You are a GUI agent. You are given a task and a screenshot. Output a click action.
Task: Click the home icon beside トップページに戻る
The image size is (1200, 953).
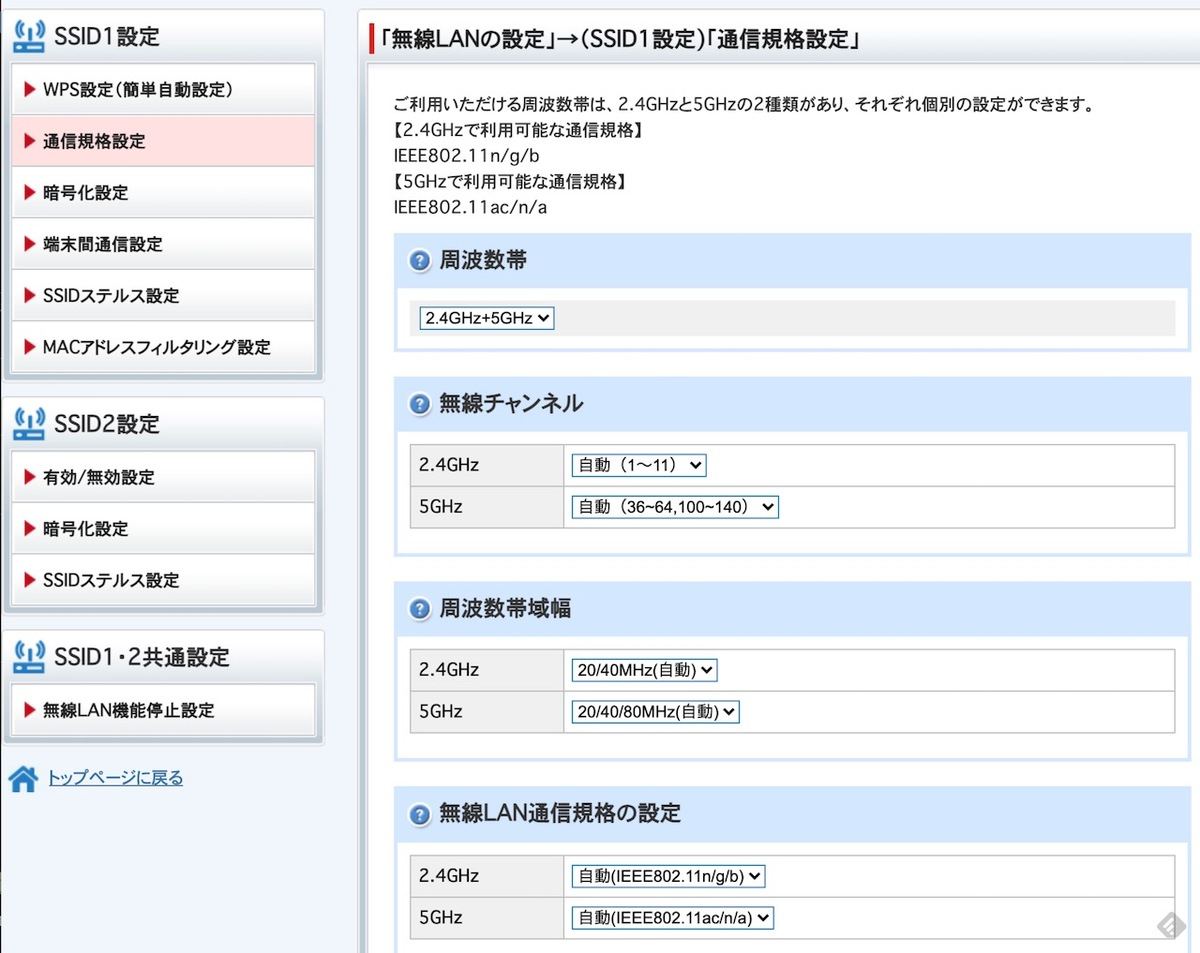tap(23, 779)
